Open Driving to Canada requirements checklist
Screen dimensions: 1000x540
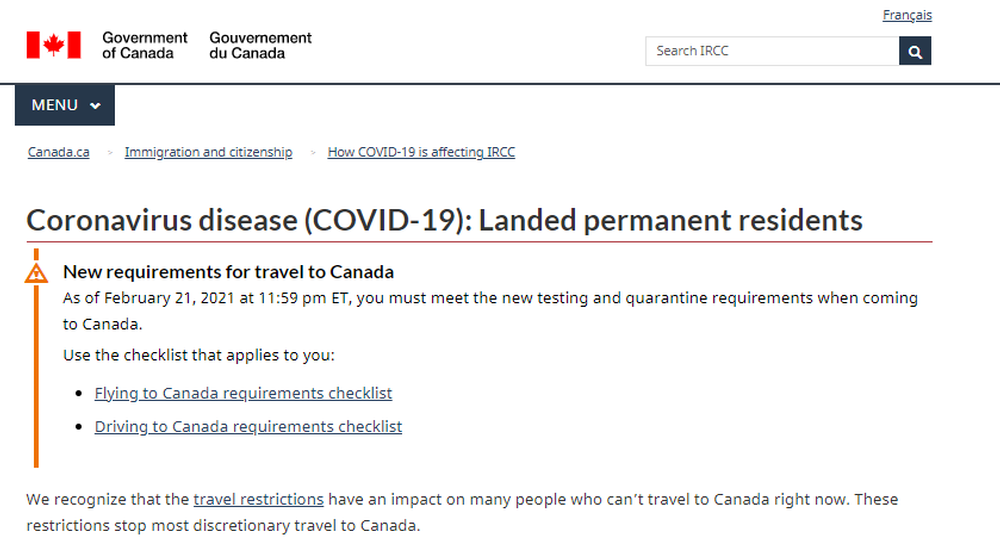coord(248,427)
